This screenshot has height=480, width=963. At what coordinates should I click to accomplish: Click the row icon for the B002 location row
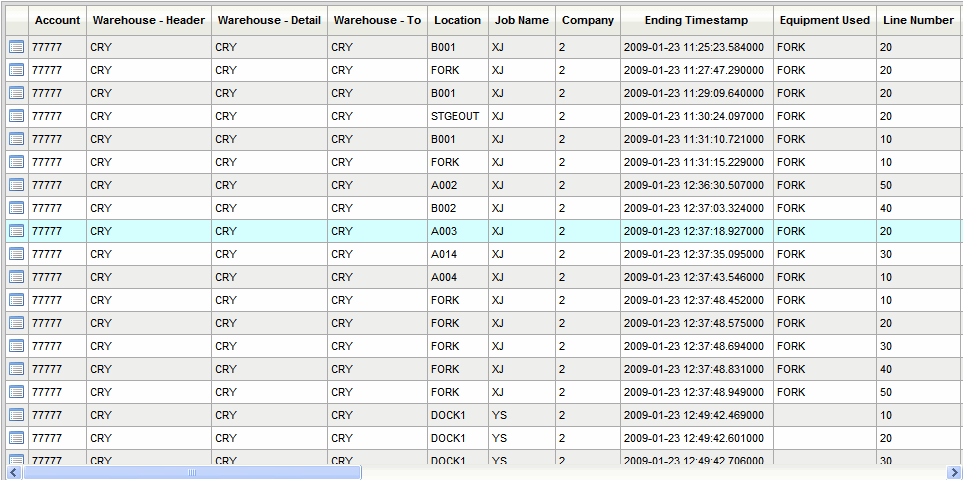pos(16,208)
